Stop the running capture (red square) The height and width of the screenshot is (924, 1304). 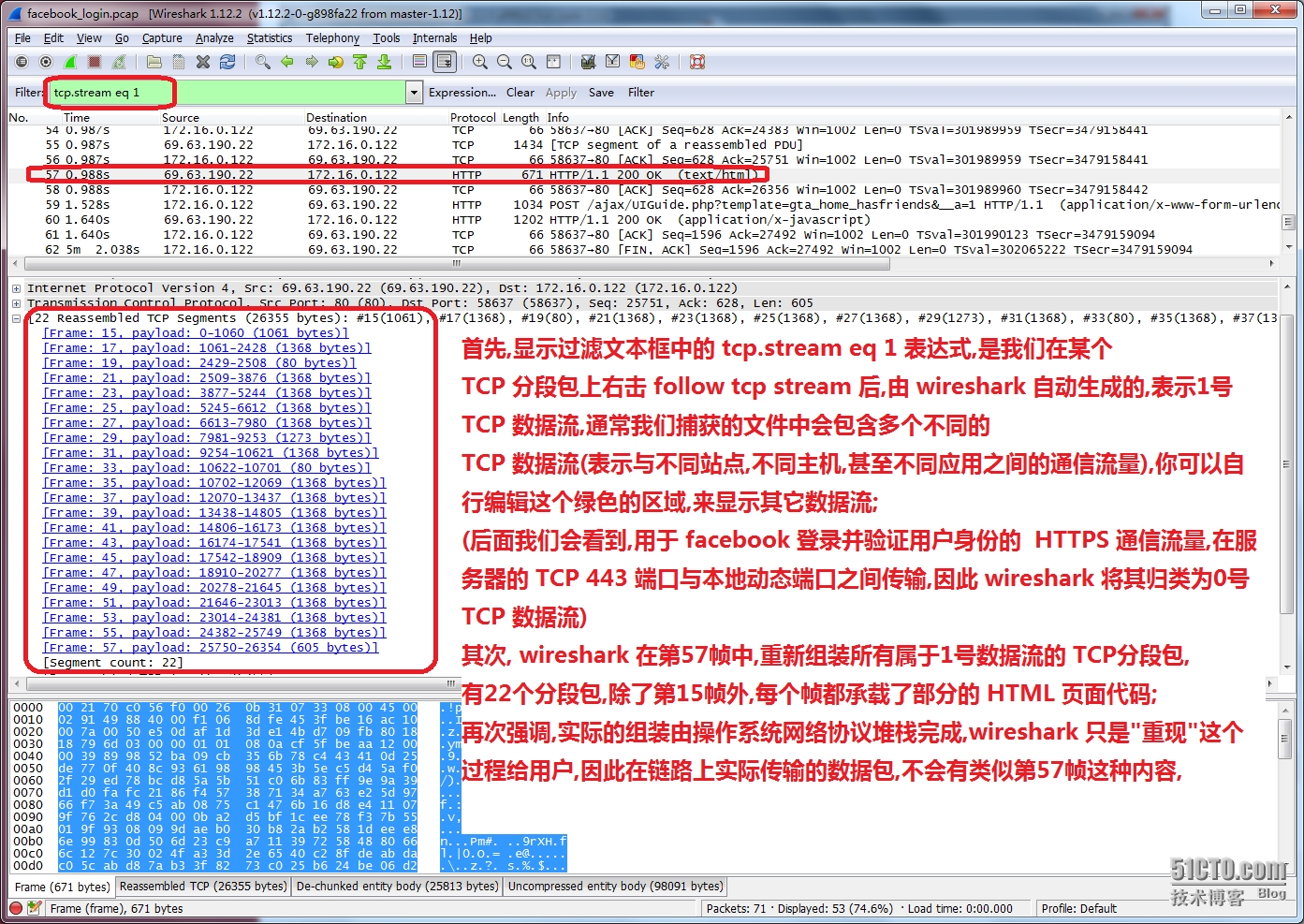click(x=95, y=62)
